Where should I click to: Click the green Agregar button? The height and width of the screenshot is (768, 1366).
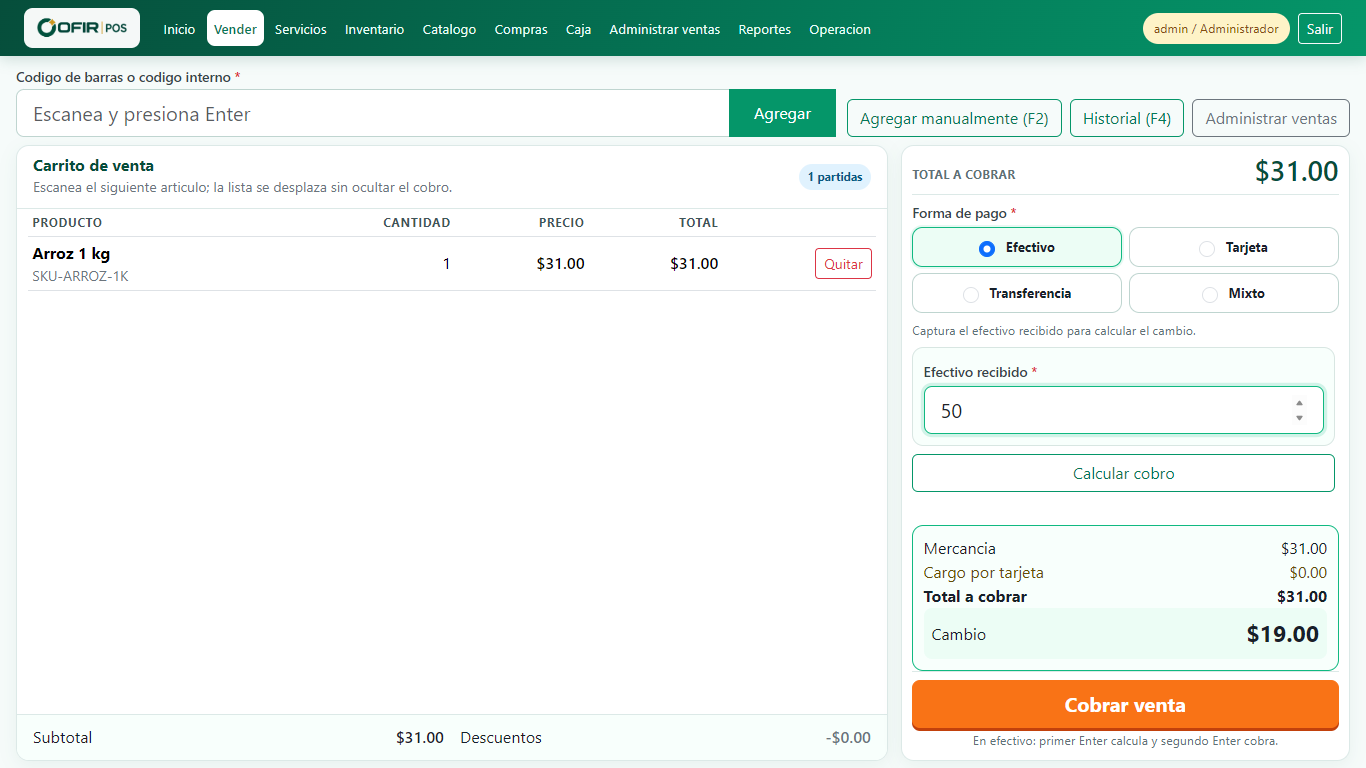(782, 113)
